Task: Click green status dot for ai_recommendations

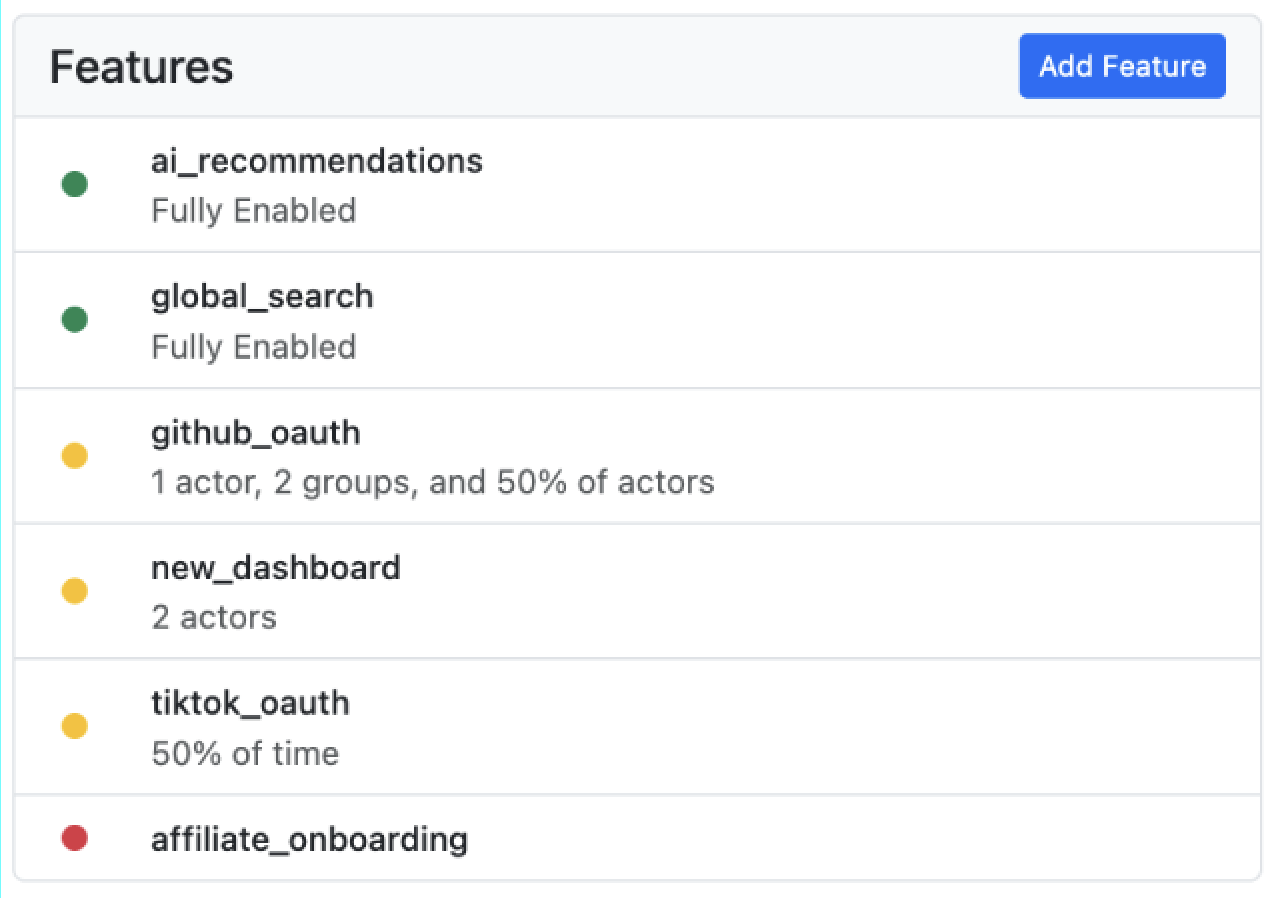Action: 75,184
